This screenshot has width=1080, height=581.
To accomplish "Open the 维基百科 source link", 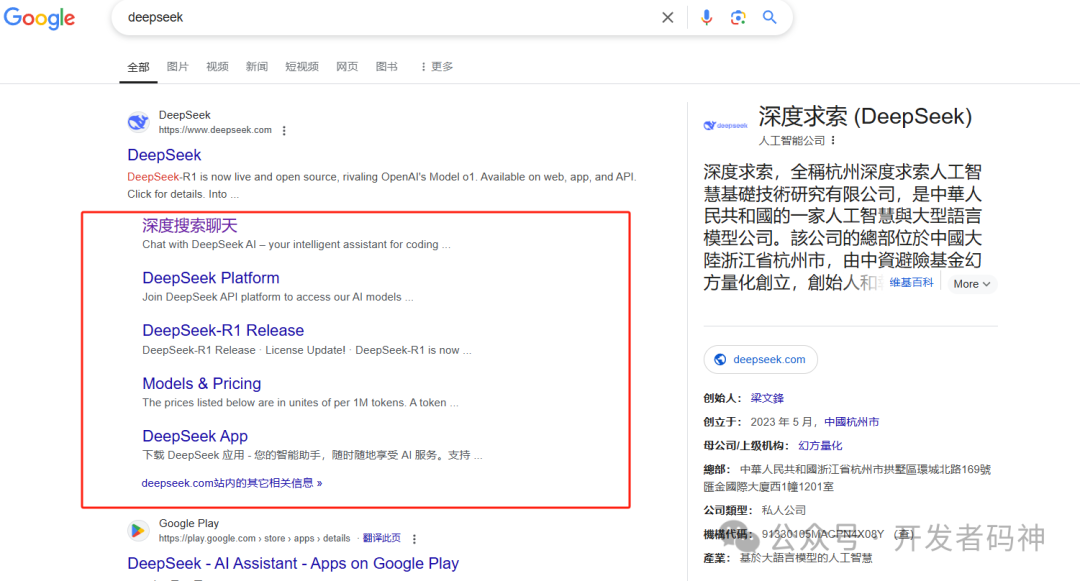I will (x=911, y=283).
